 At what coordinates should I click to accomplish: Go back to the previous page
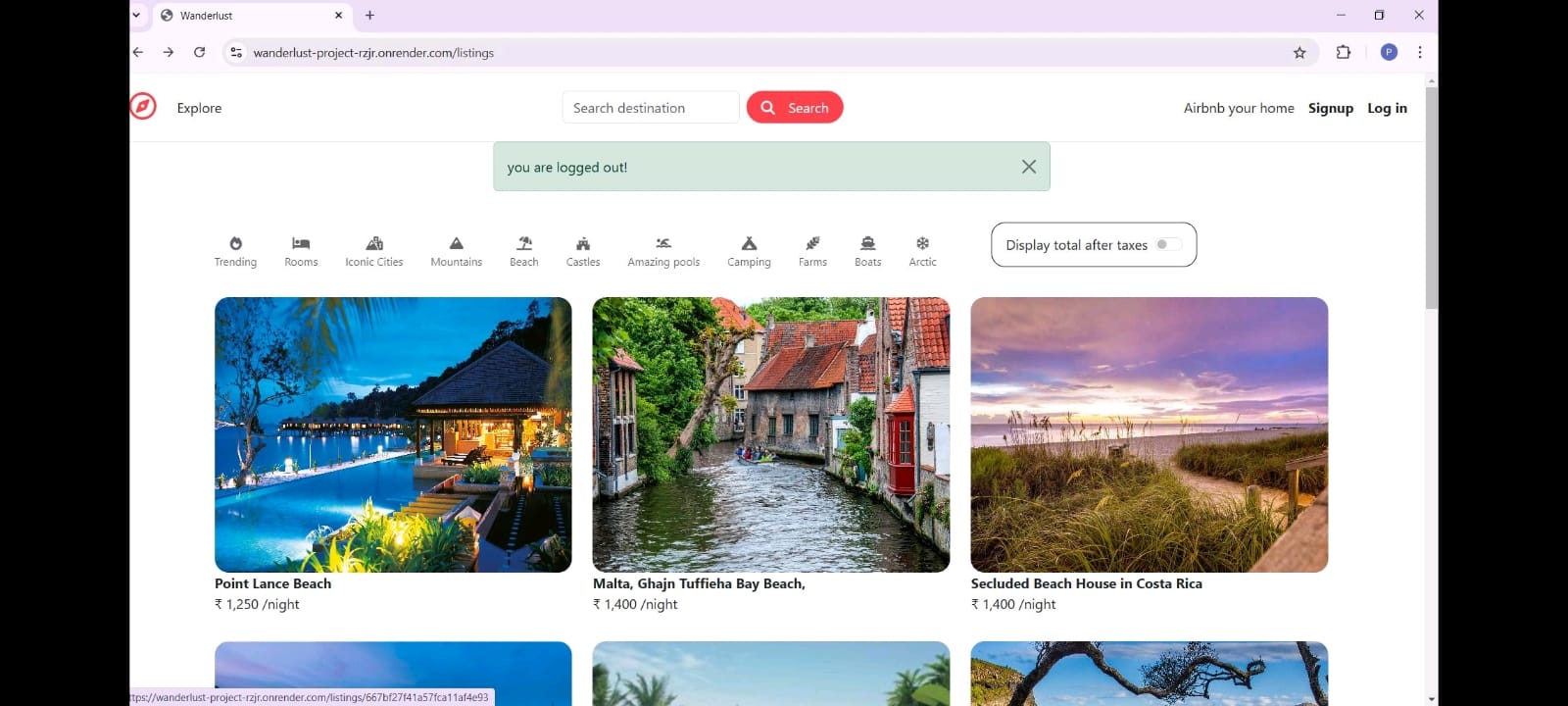(x=138, y=53)
